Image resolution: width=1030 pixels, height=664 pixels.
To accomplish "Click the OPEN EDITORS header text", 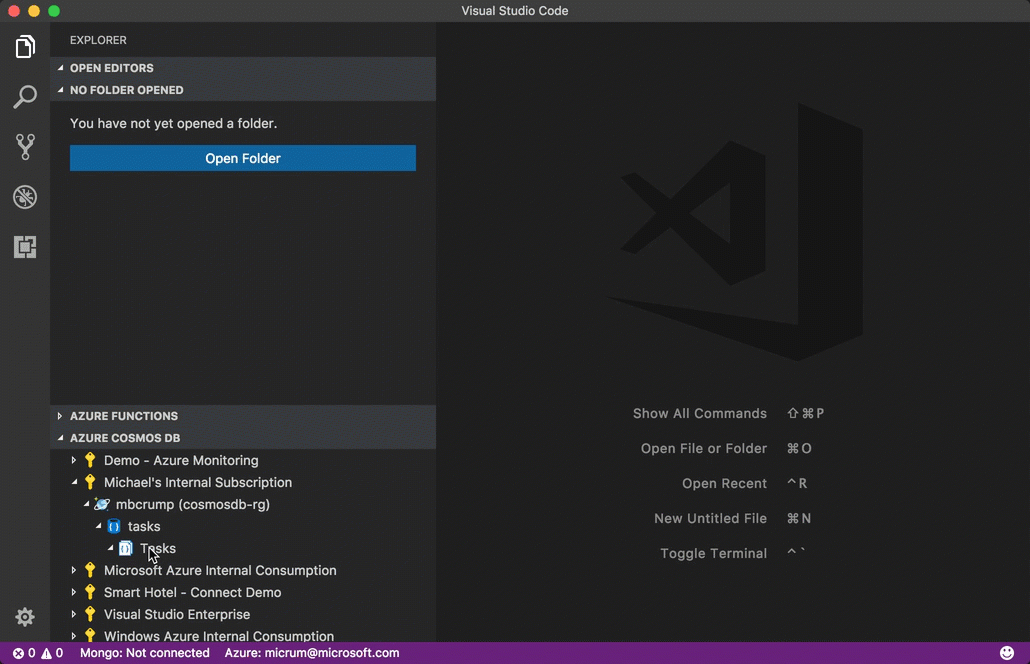I will coord(112,68).
